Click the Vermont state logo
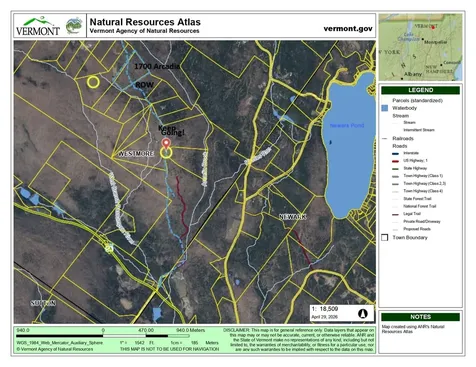The height and width of the screenshot is (367, 476). (38, 26)
